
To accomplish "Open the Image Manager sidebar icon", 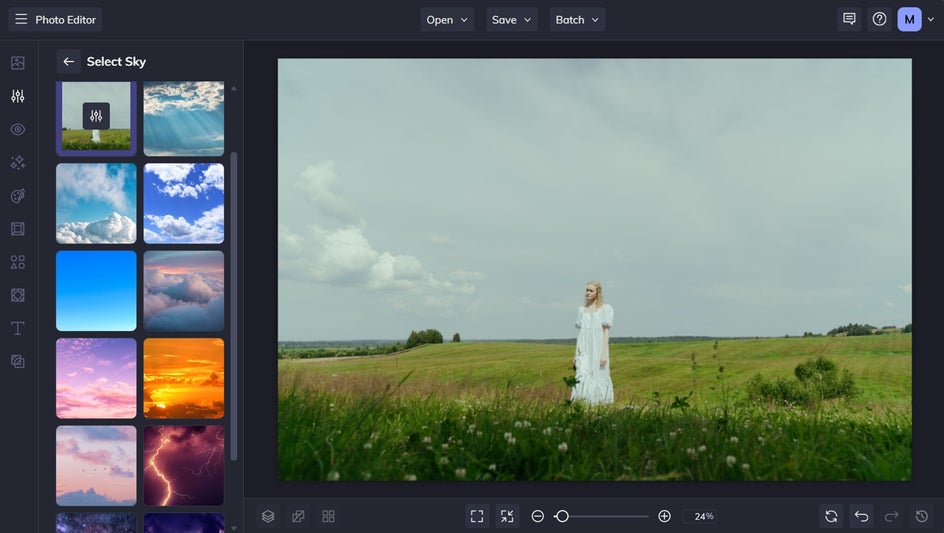I will 17,63.
